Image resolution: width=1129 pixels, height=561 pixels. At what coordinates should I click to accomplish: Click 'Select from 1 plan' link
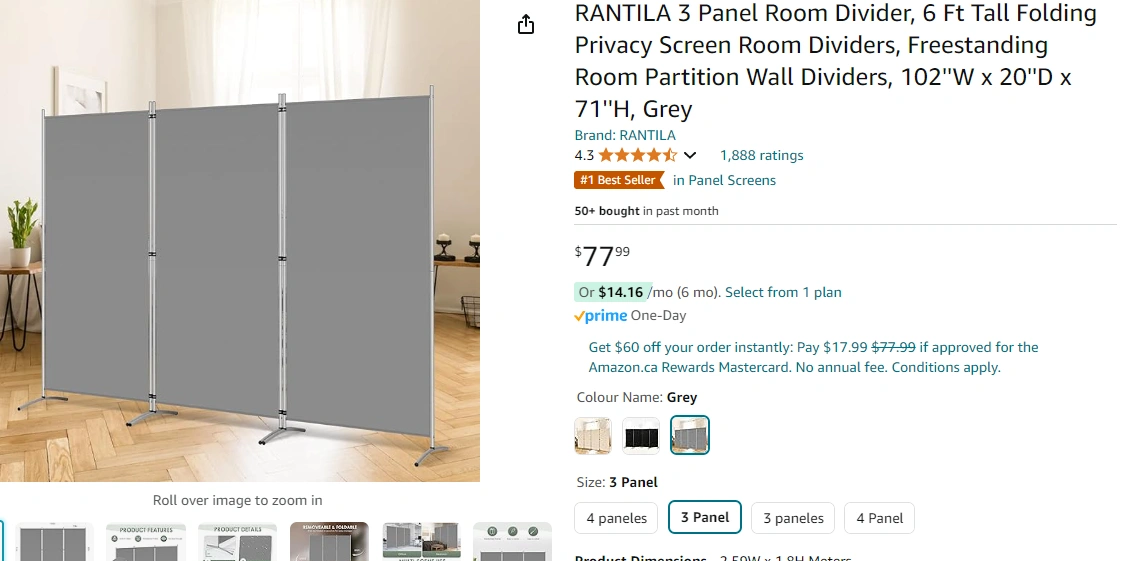point(783,292)
